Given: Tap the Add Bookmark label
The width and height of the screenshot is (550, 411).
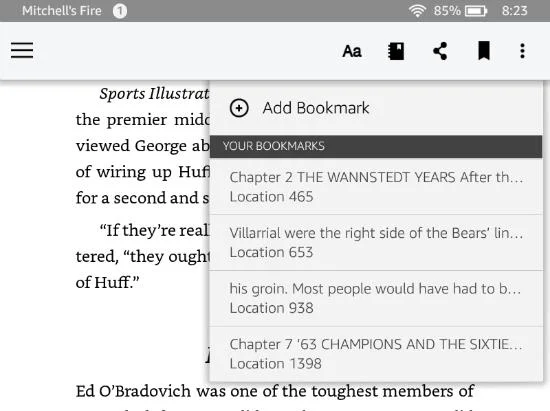Looking at the screenshot, I should click(316, 108).
